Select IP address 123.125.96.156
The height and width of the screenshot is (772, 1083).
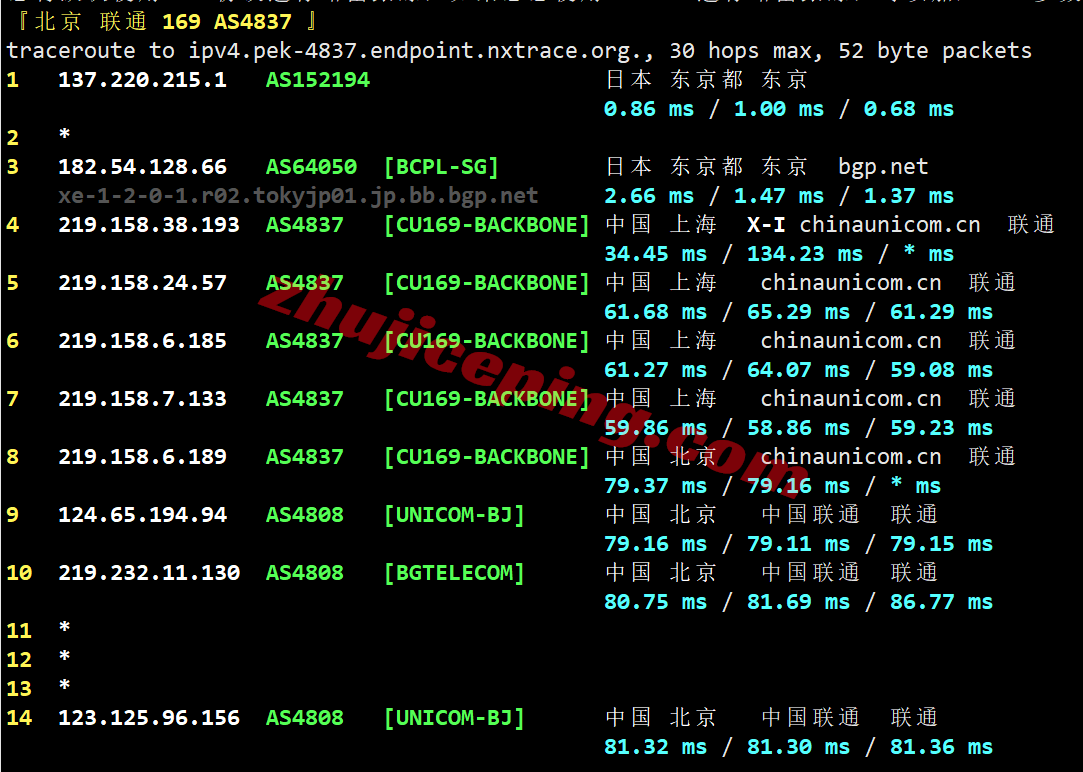(148, 718)
